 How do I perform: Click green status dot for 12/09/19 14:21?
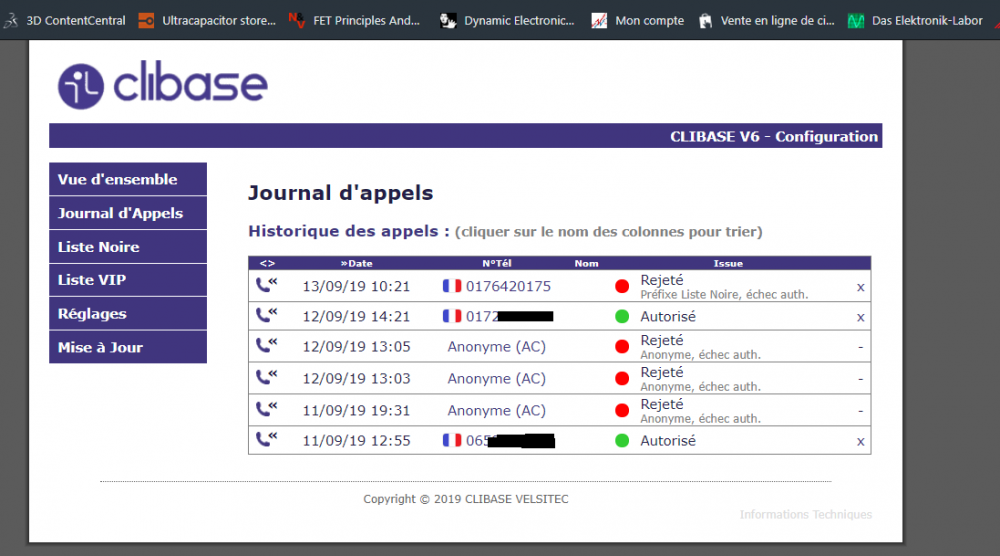[622, 316]
